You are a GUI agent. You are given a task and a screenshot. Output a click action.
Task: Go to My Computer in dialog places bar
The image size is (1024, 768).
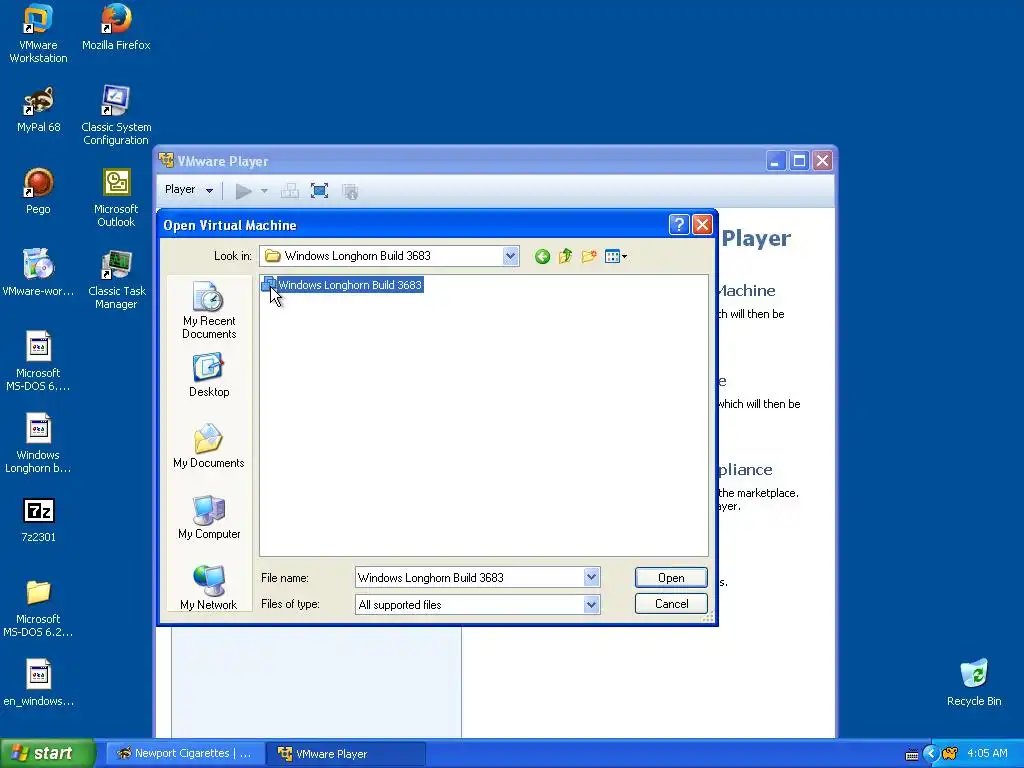[x=209, y=518]
